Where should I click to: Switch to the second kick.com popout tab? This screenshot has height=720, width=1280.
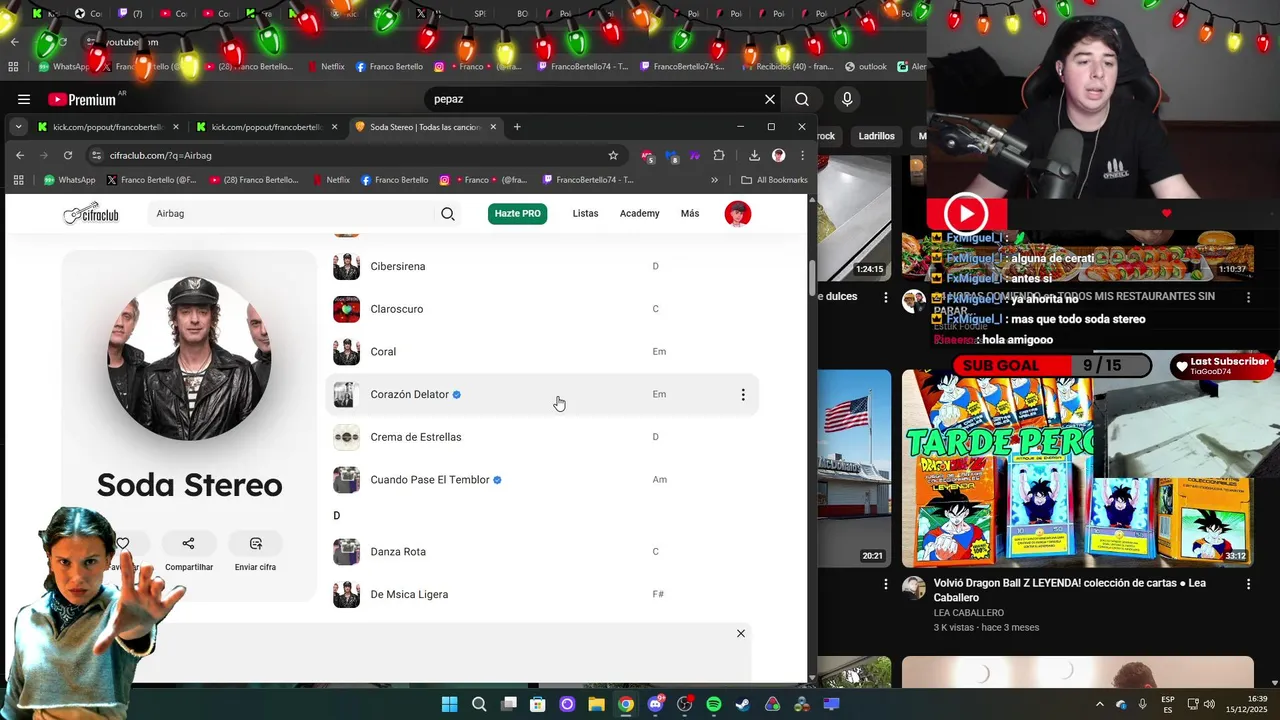coord(265,127)
